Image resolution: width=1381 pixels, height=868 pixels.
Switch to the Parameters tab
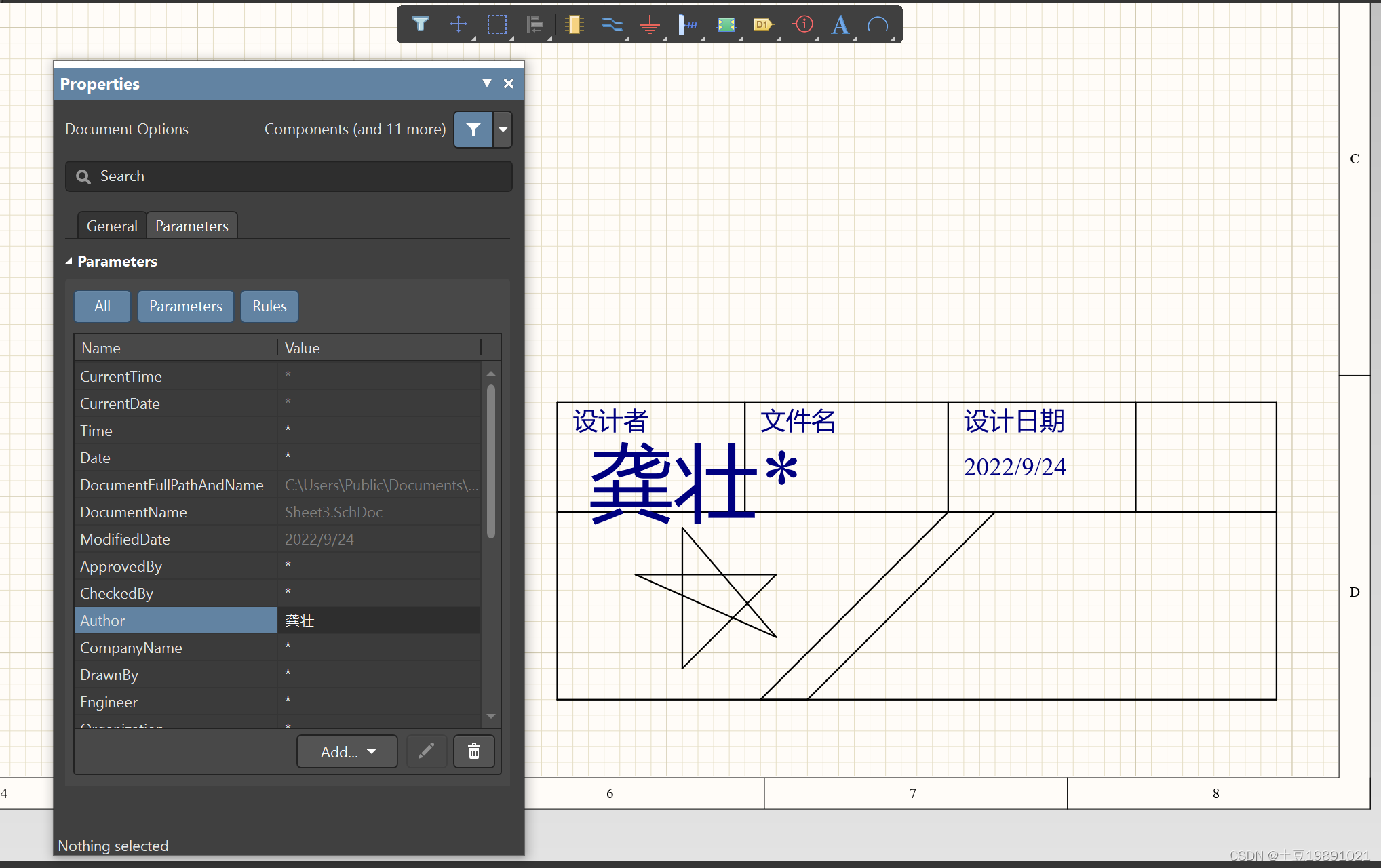pyautogui.click(x=191, y=225)
